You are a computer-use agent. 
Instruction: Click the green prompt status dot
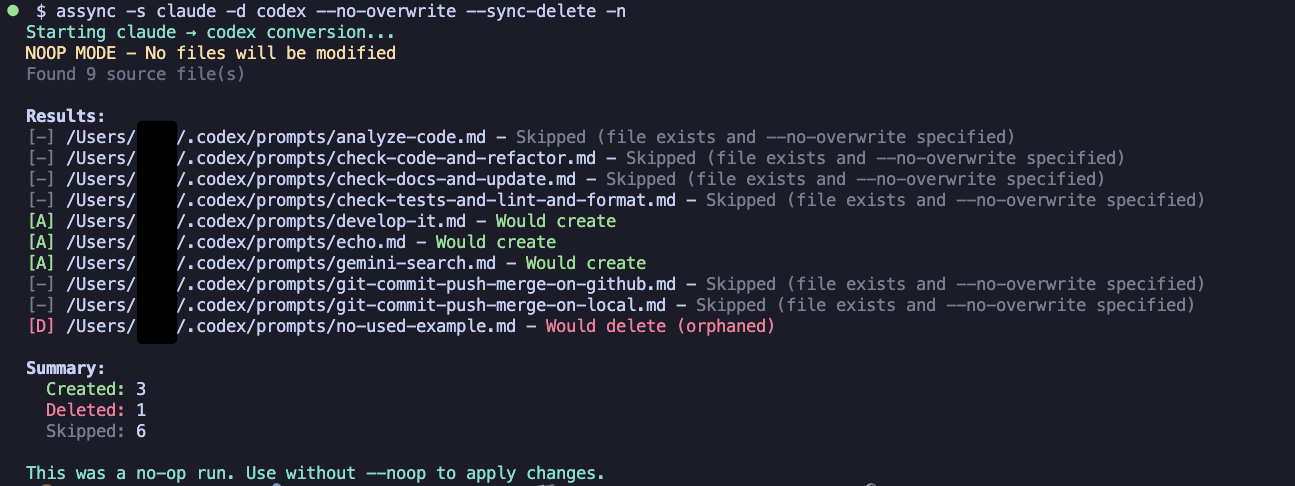pos(13,10)
